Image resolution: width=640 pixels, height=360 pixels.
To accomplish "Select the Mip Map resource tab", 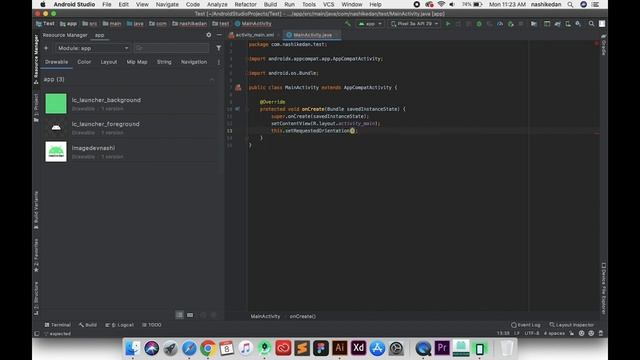I will pyautogui.click(x=137, y=62).
